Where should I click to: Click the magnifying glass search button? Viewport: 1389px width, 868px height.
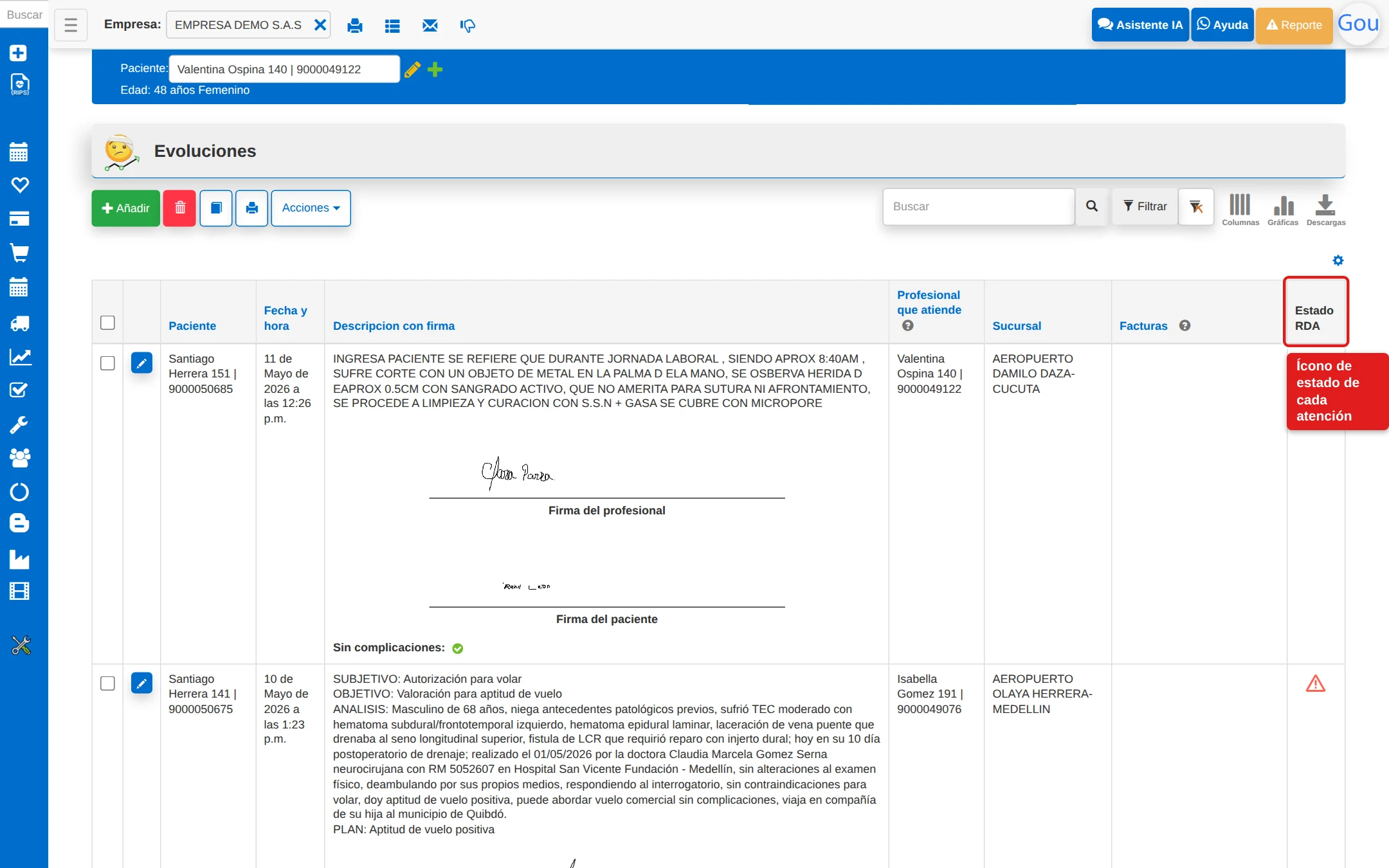[x=1092, y=206]
